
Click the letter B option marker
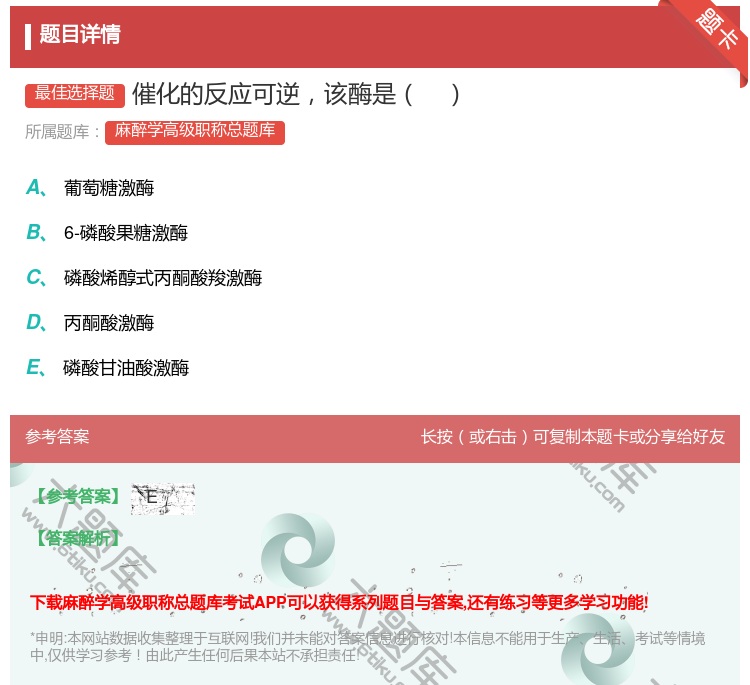pos(36,233)
